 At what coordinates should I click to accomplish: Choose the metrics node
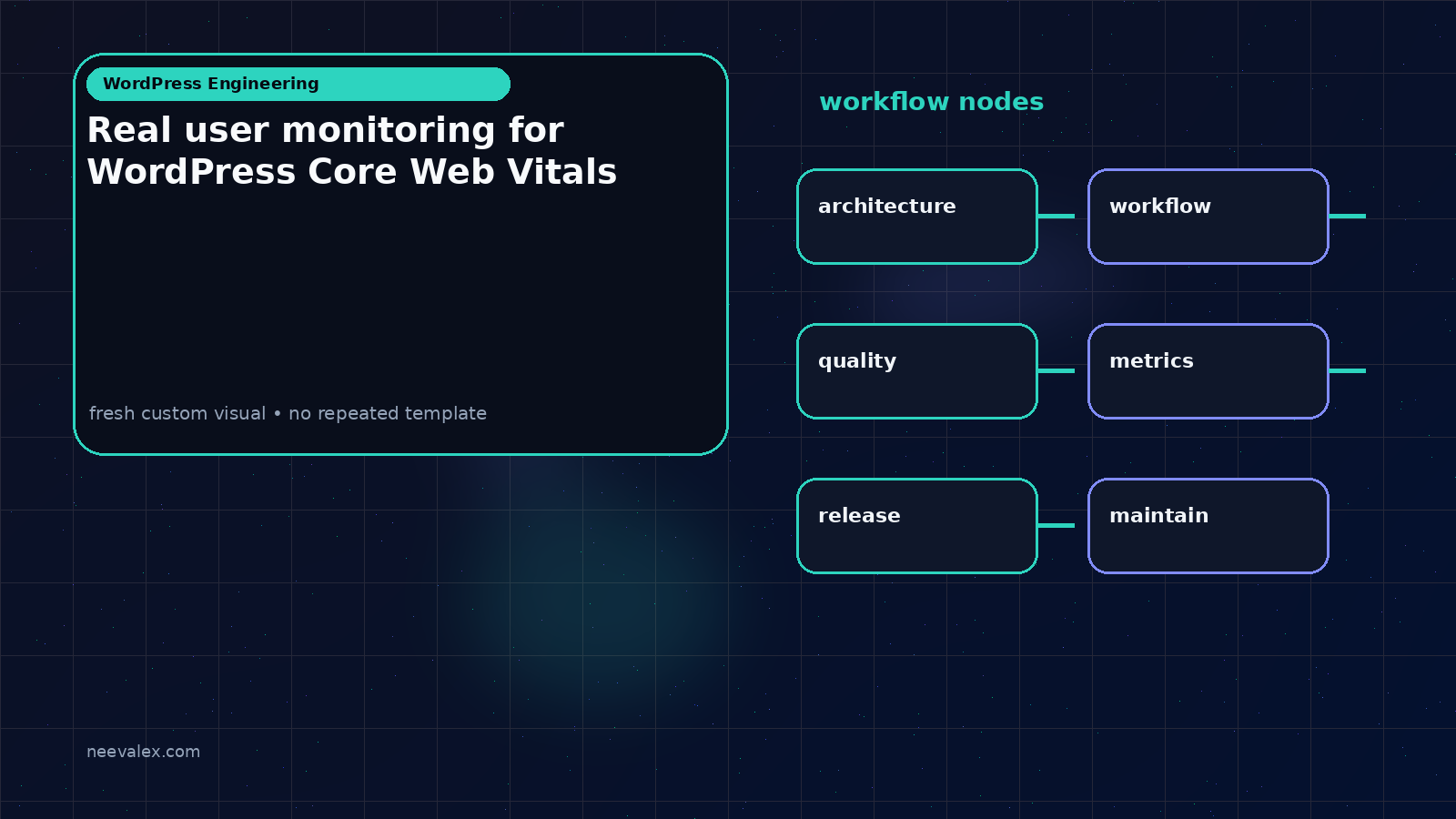pos(1208,371)
